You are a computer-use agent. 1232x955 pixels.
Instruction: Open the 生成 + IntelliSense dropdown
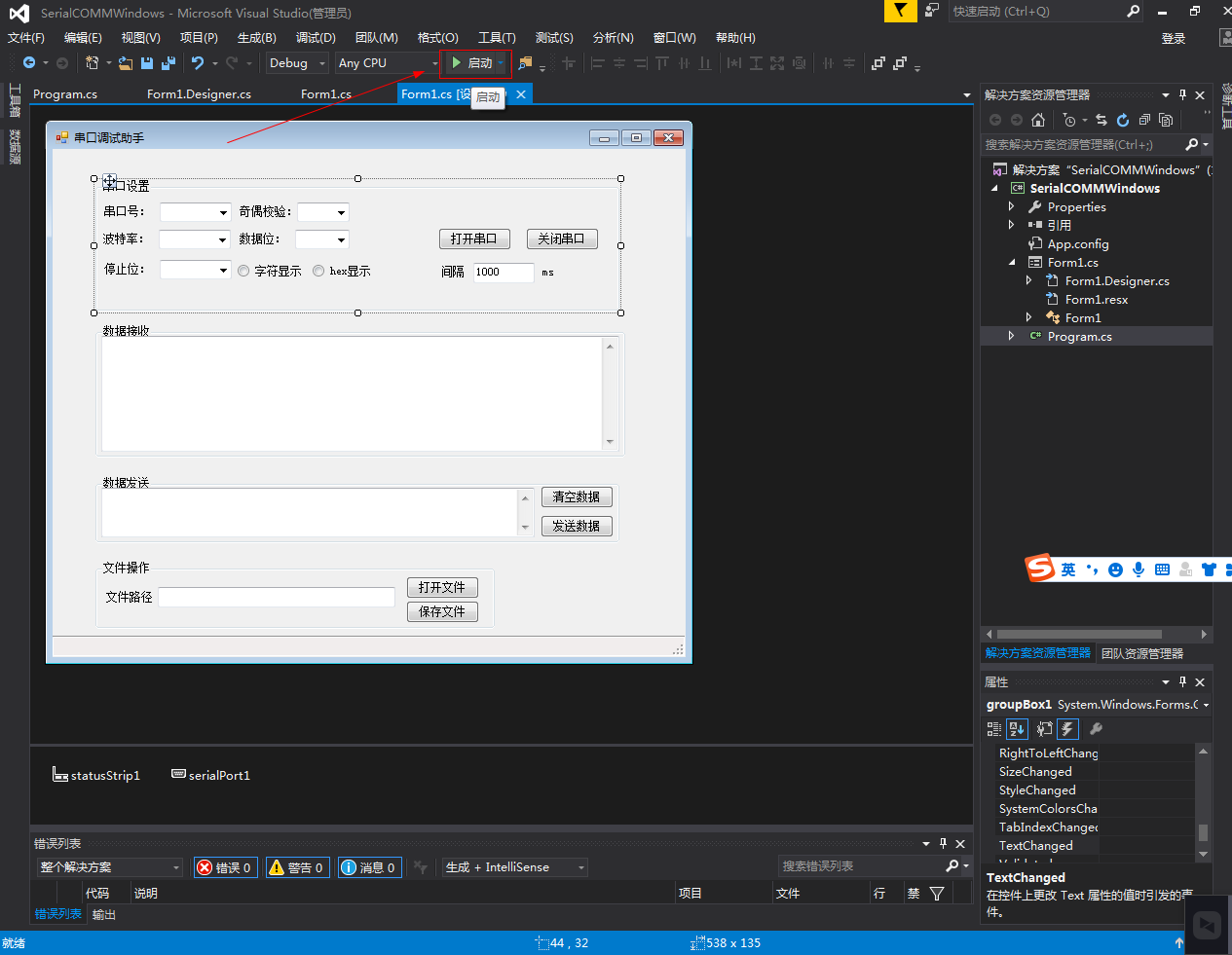[515, 867]
